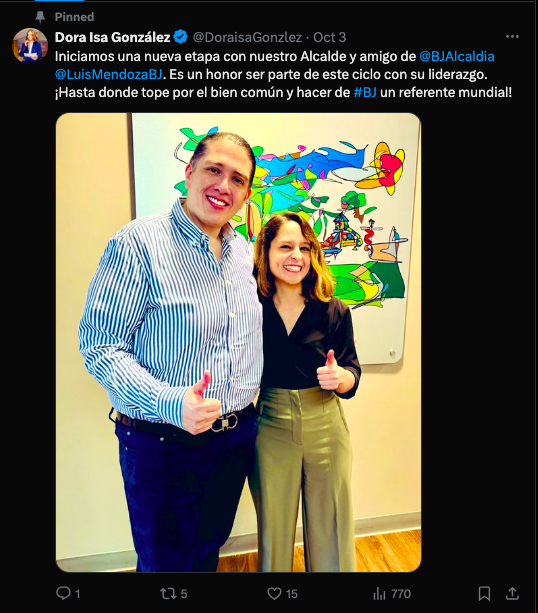Bookmark this pinned post
This screenshot has height=613, width=538.
[484, 593]
